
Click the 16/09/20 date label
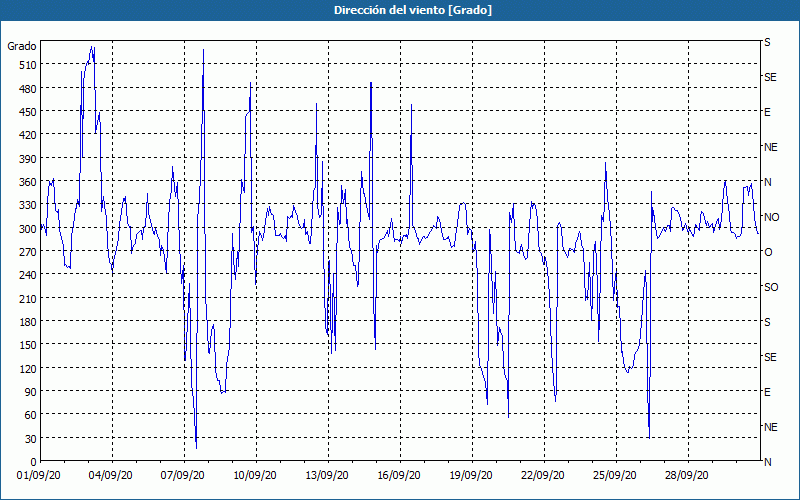(398, 476)
